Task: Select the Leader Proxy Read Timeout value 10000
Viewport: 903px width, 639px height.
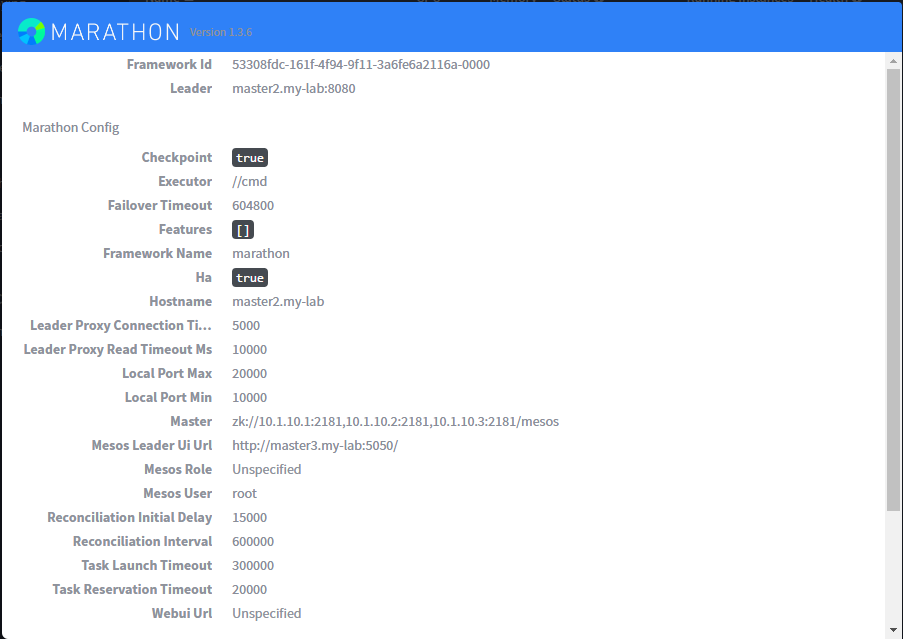Action: 249,349
